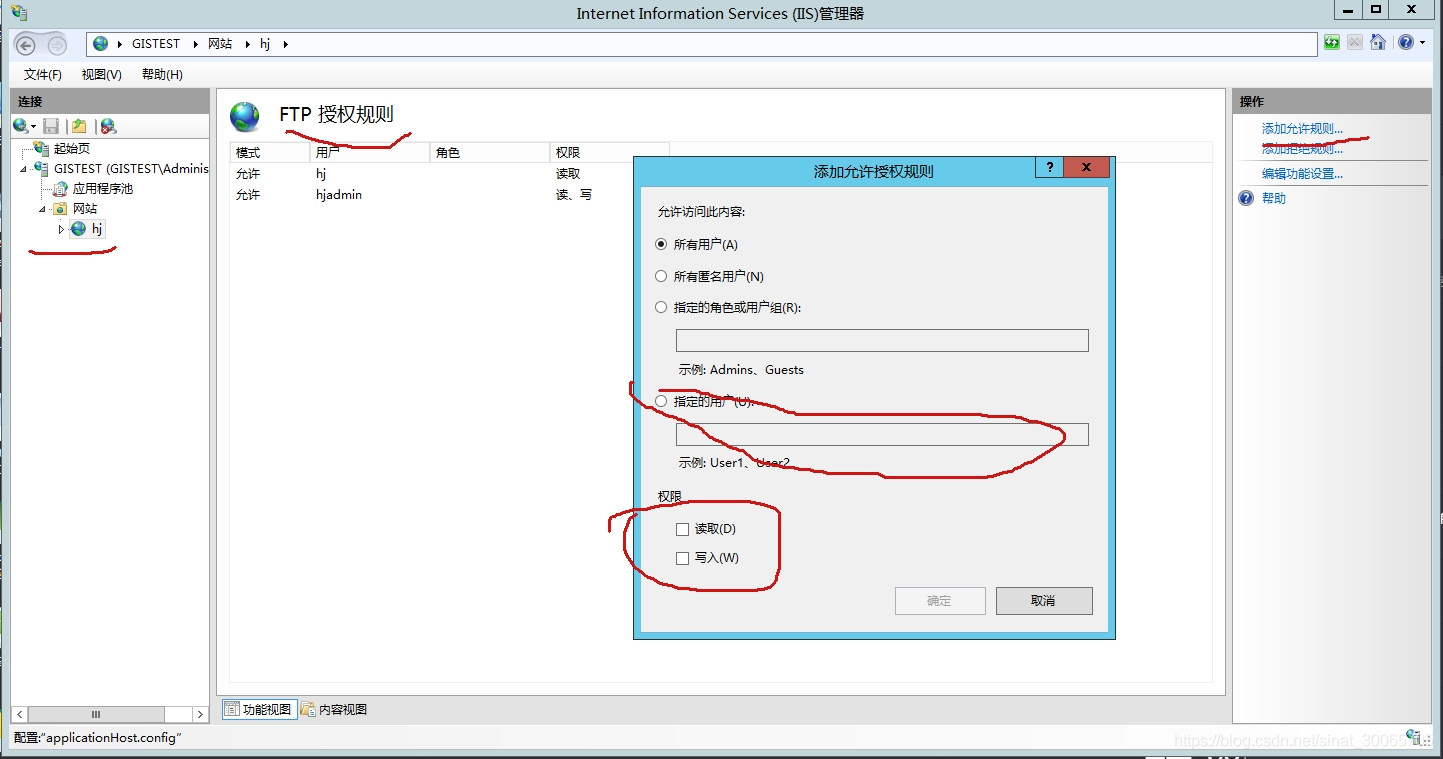Screen dimensions: 1443x759
Task: Click the dialog's ? help button in title bar
Action: (x=1048, y=168)
